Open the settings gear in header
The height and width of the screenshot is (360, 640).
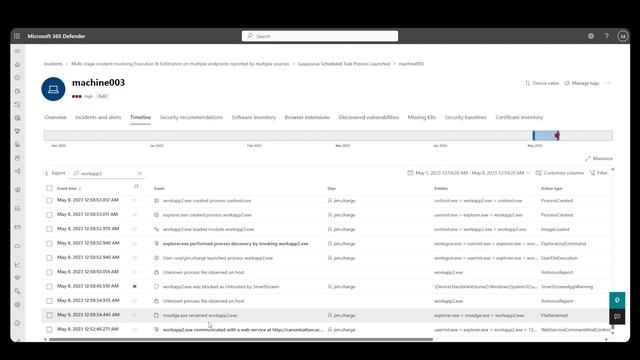click(x=591, y=36)
